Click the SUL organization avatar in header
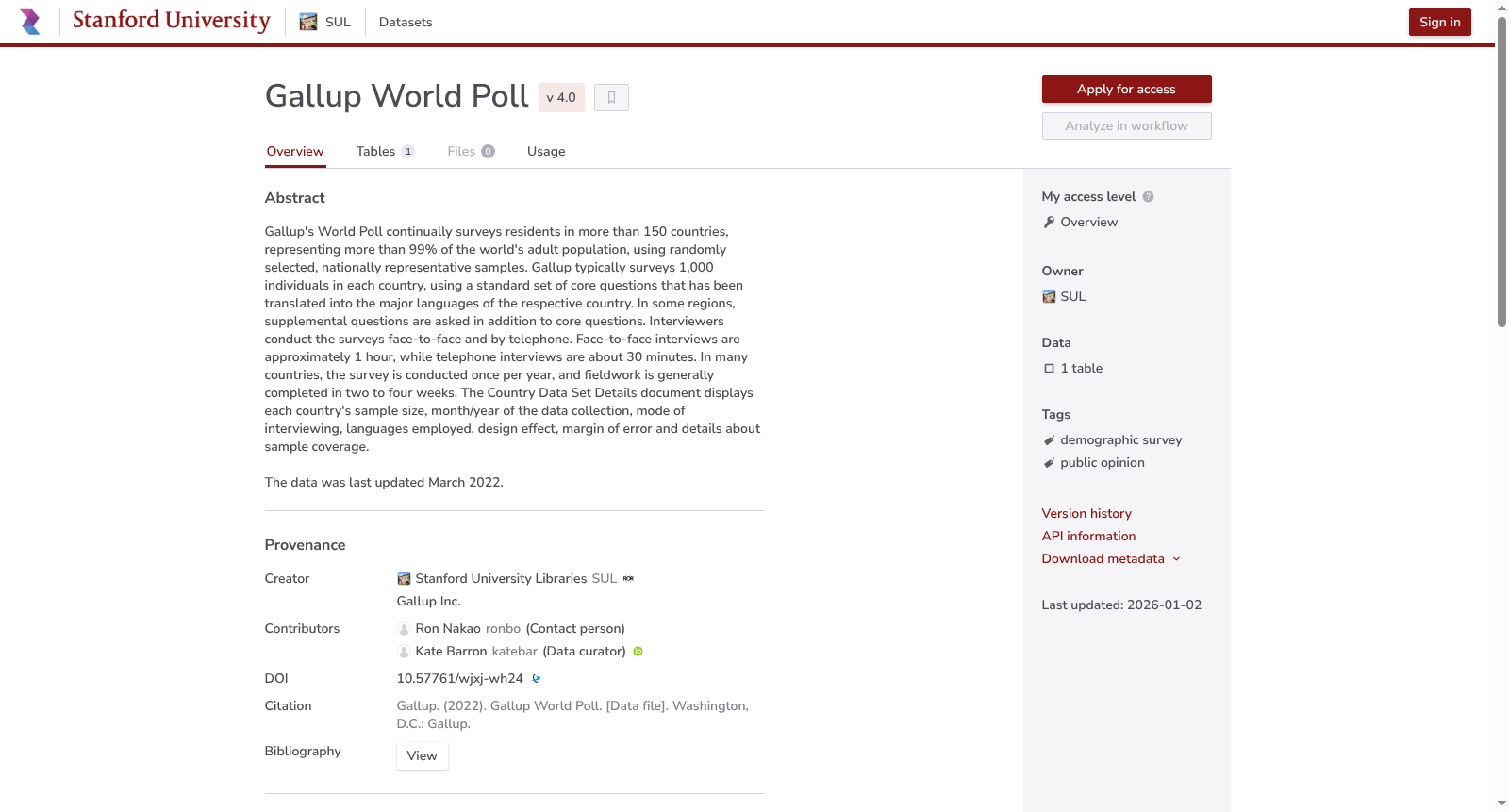The width and height of the screenshot is (1509, 812). [x=308, y=22]
